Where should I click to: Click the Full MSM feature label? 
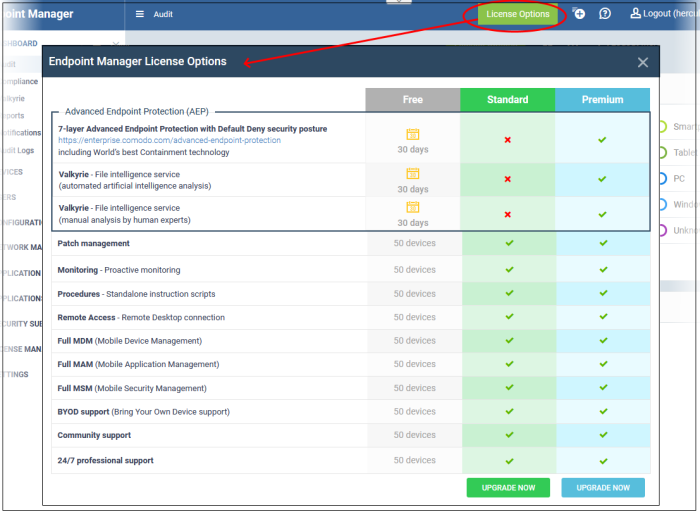click(132, 388)
